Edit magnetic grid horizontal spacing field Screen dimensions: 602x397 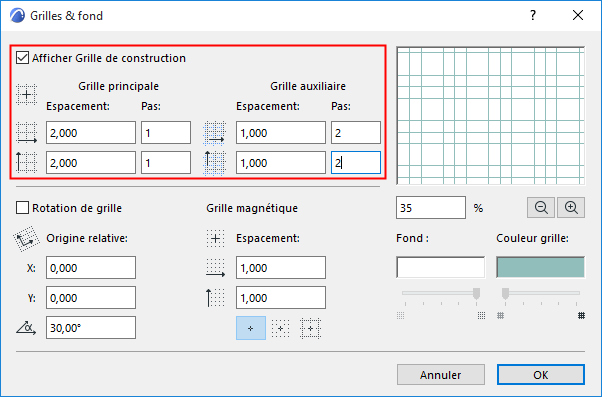pyautogui.click(x=281, y=268)
